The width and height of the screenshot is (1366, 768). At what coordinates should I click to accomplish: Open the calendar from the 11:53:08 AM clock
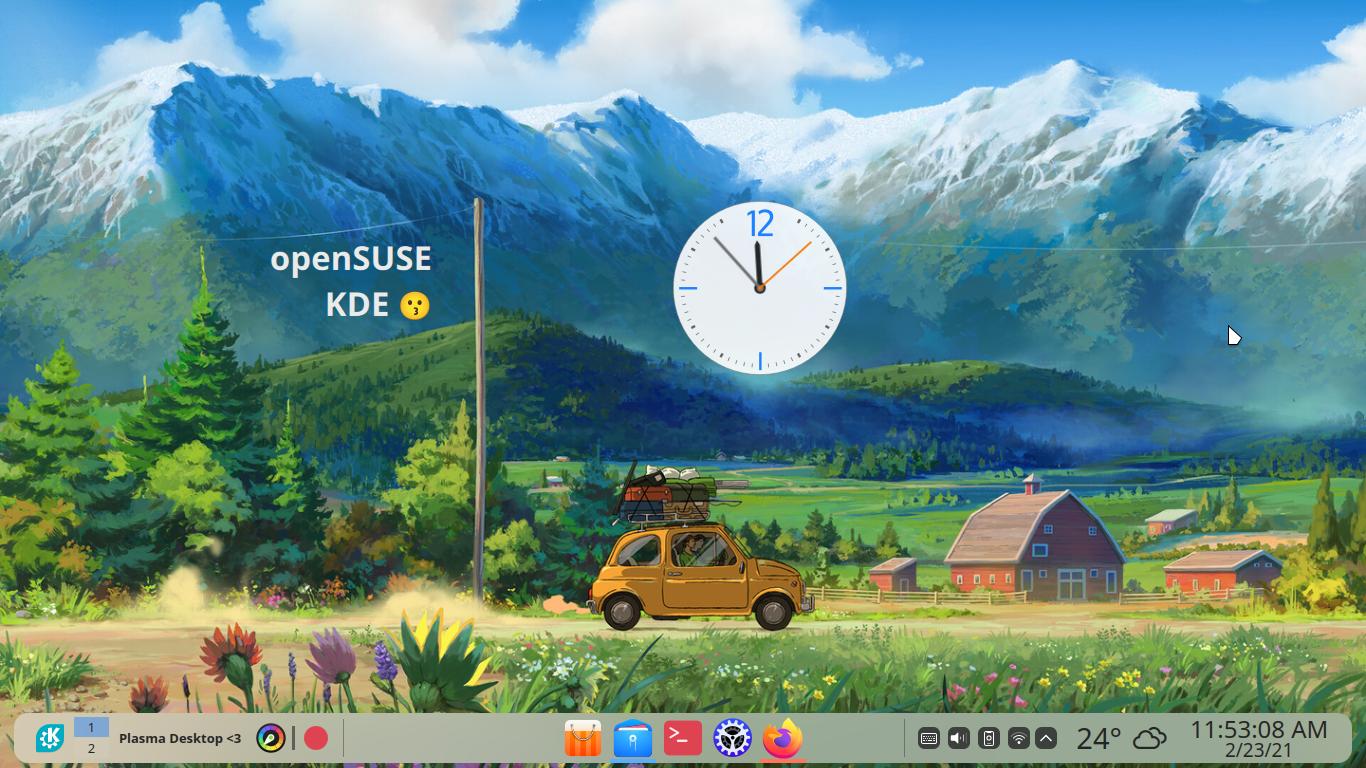point(1258,729)
